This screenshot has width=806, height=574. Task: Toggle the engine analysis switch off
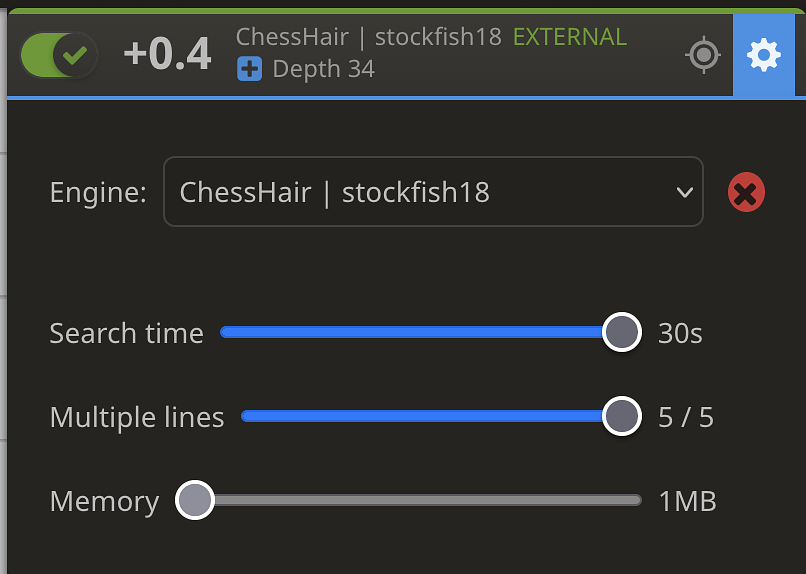pos(59,55)
